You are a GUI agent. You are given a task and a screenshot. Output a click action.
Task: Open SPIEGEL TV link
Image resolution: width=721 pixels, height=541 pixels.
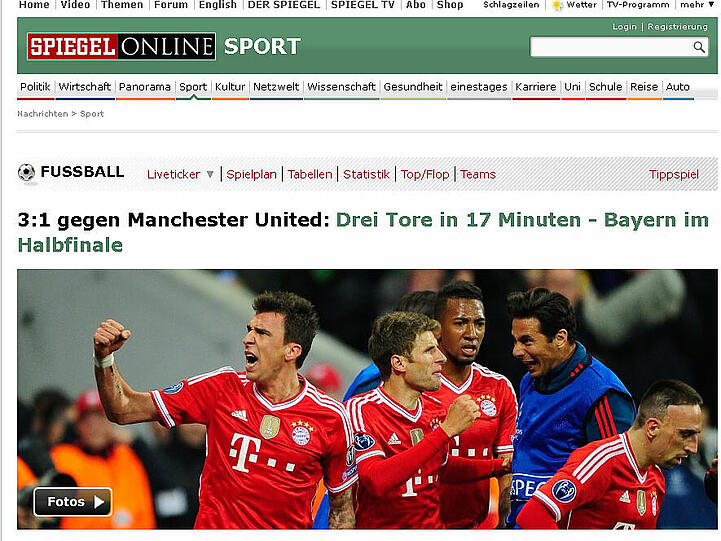click(363, 5)
